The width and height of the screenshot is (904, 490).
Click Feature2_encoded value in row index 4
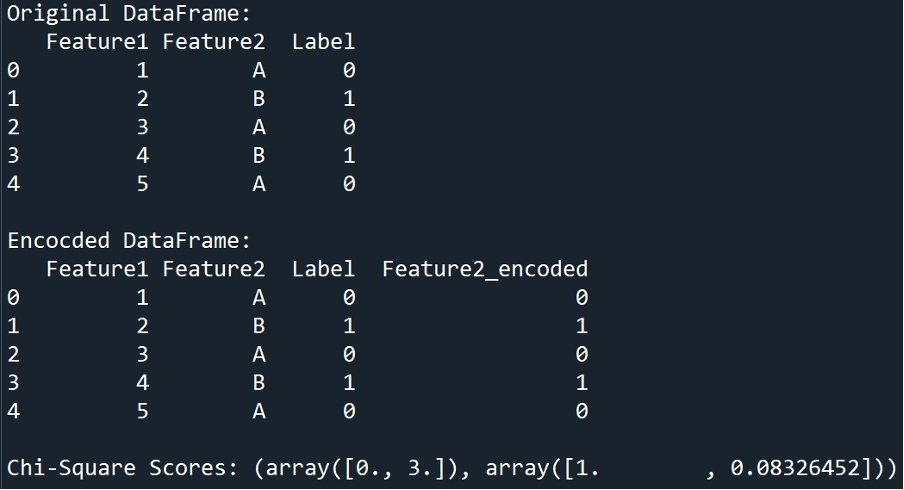point(581,411)
